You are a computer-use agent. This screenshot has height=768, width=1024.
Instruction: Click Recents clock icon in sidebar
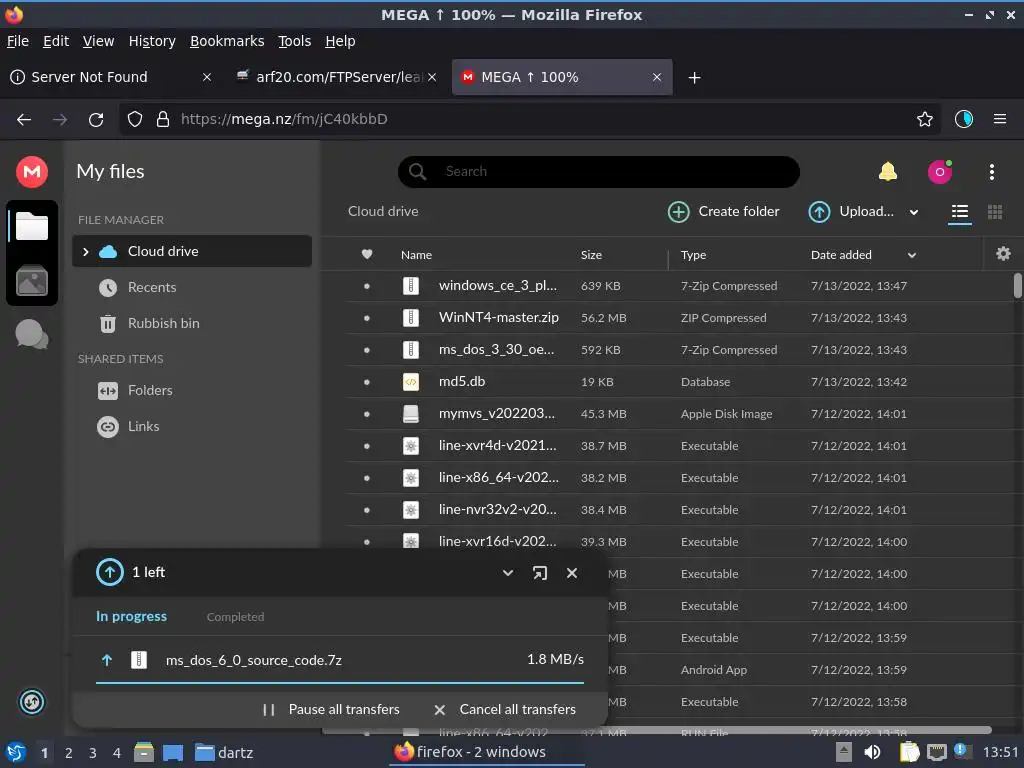point(108,287)
